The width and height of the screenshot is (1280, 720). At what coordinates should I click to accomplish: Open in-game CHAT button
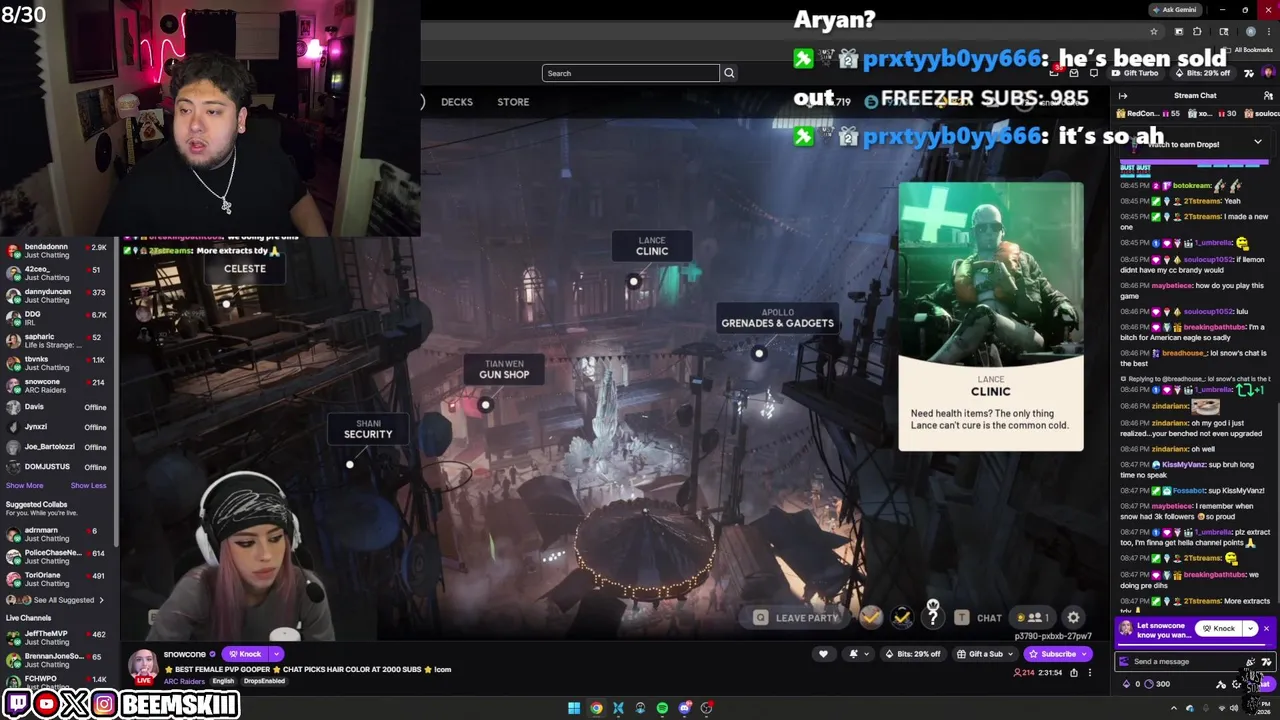pyautogui.click(x=978, y=618)
